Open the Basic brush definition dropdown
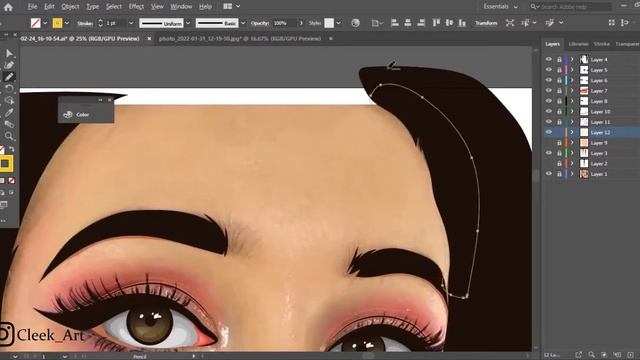Viewport: 640px width, 360px height. click(243, 23)
